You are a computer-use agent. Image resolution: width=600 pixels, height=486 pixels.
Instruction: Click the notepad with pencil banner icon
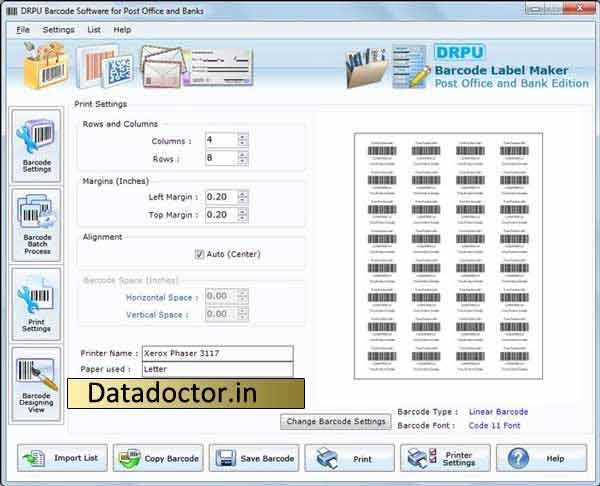411,67
